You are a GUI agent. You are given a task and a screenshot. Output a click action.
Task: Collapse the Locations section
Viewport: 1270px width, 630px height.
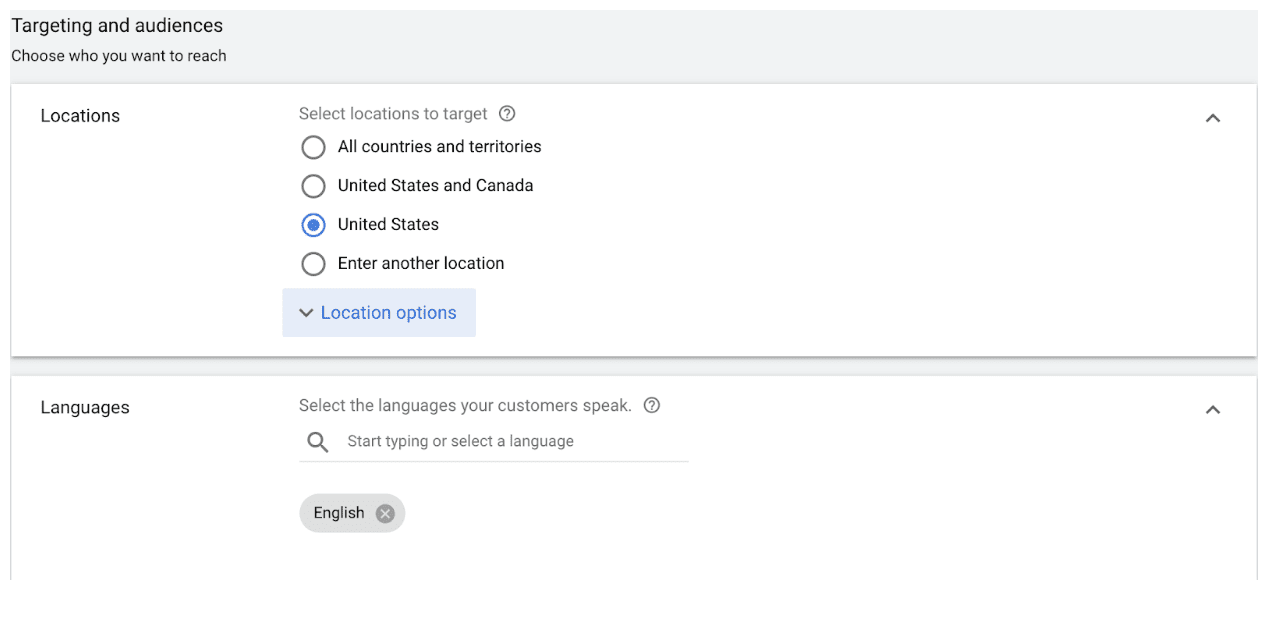[x=1213, y=118]
